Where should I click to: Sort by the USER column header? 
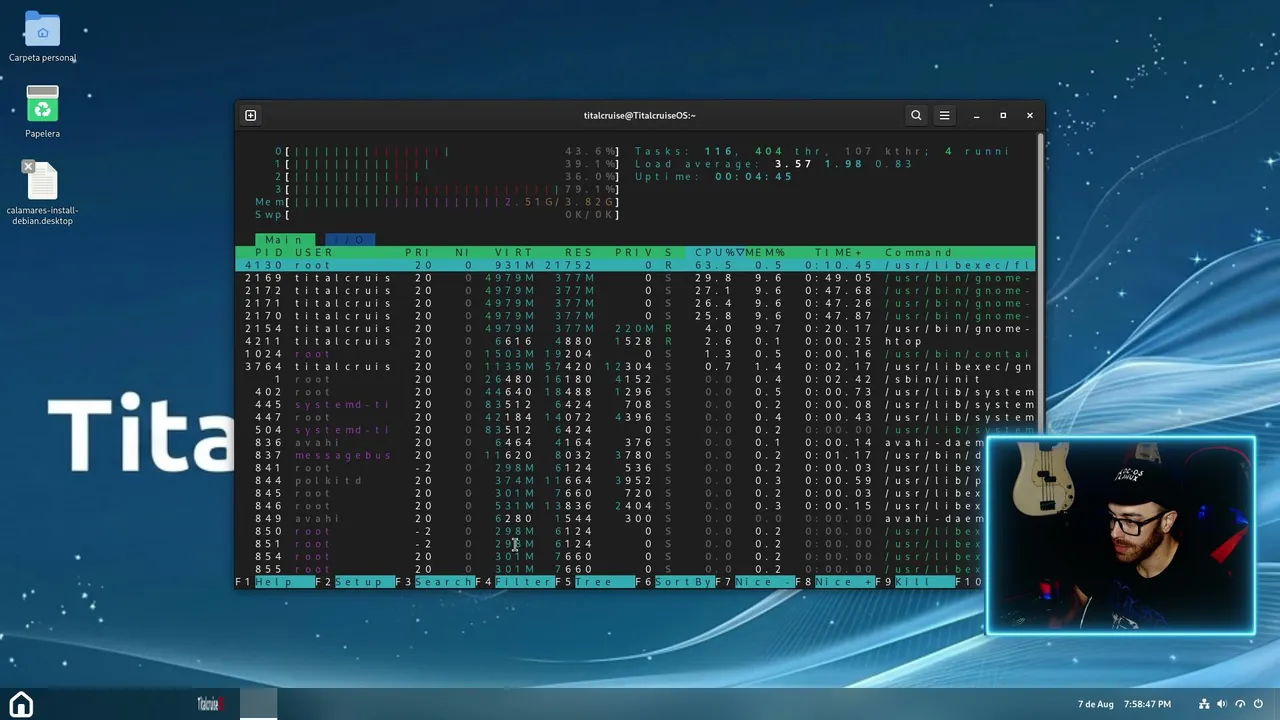(314, 253)
